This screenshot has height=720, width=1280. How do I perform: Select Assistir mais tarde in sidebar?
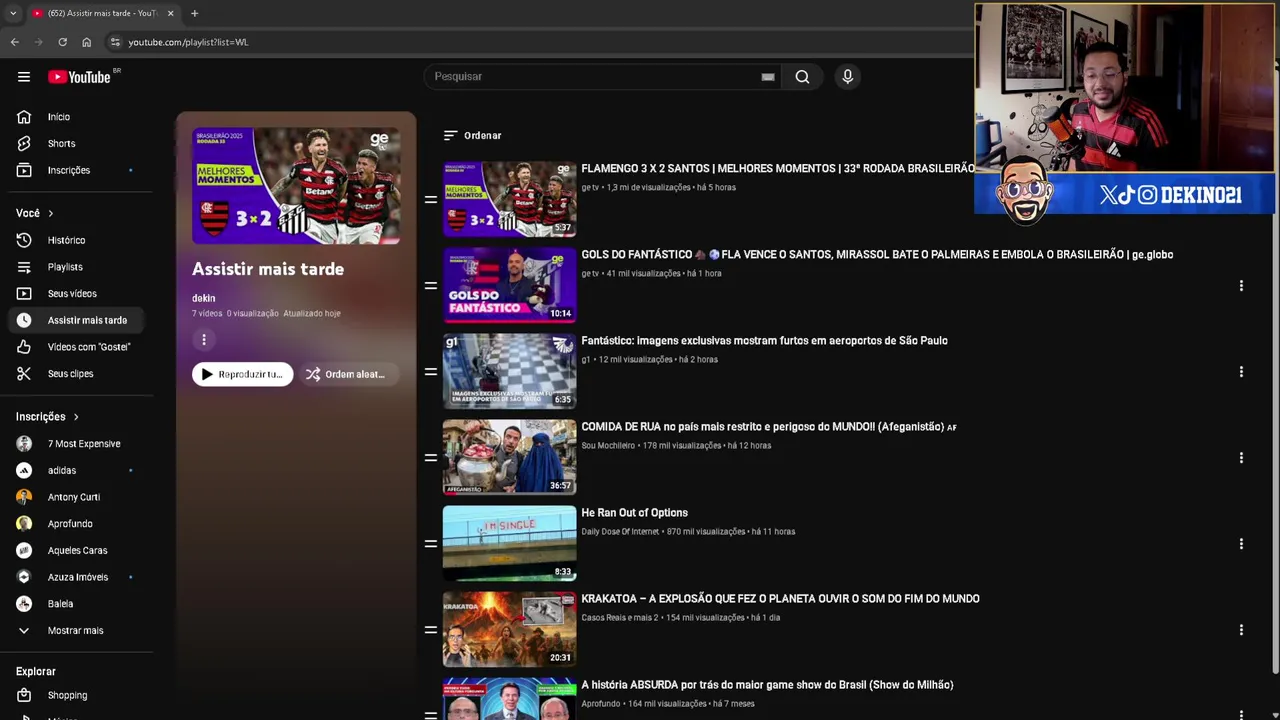[77, 320]
